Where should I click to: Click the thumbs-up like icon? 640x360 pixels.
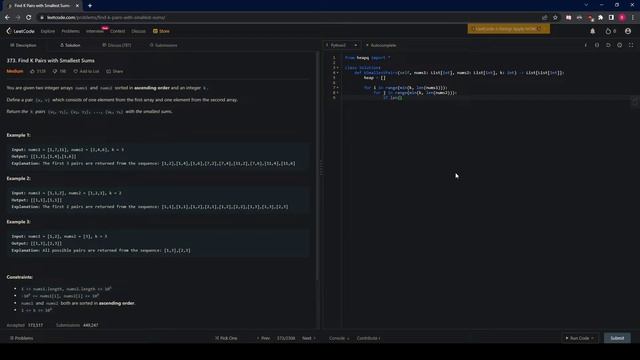pyautogui.click(x=33, y=71)
